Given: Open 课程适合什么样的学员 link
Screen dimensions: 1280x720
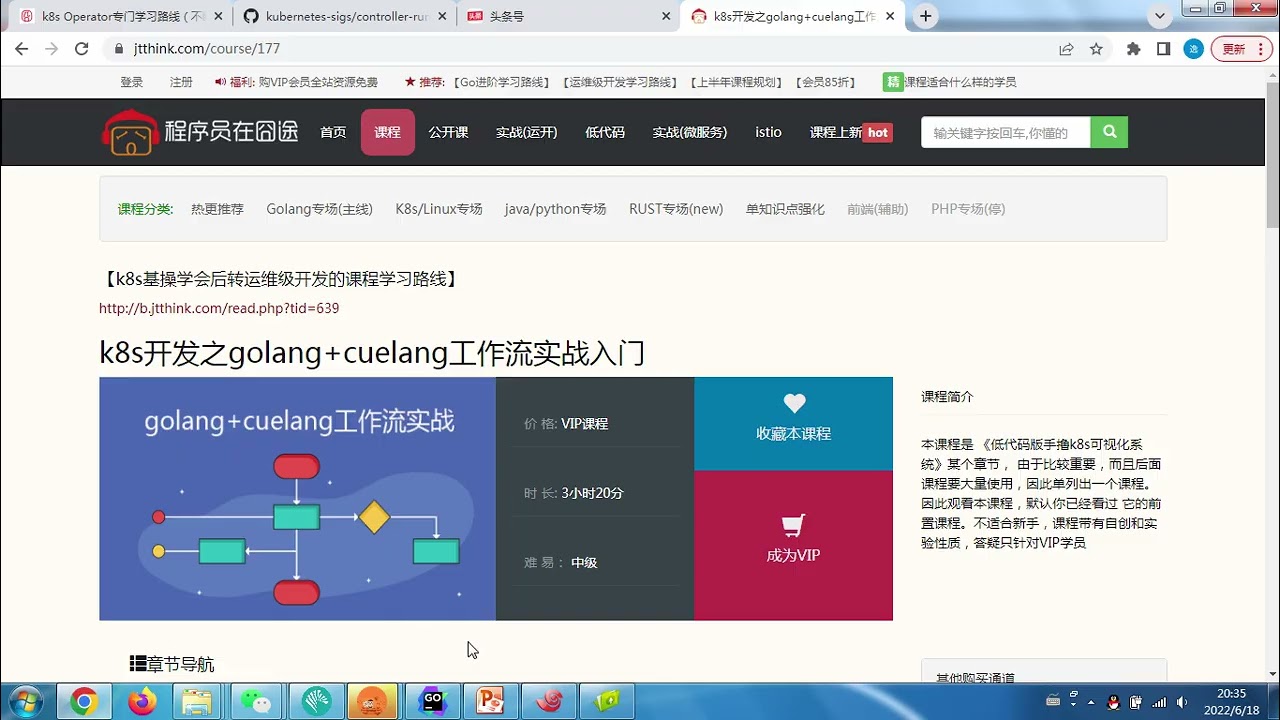Looking at the screenshot, I should (x=961, y=82).
